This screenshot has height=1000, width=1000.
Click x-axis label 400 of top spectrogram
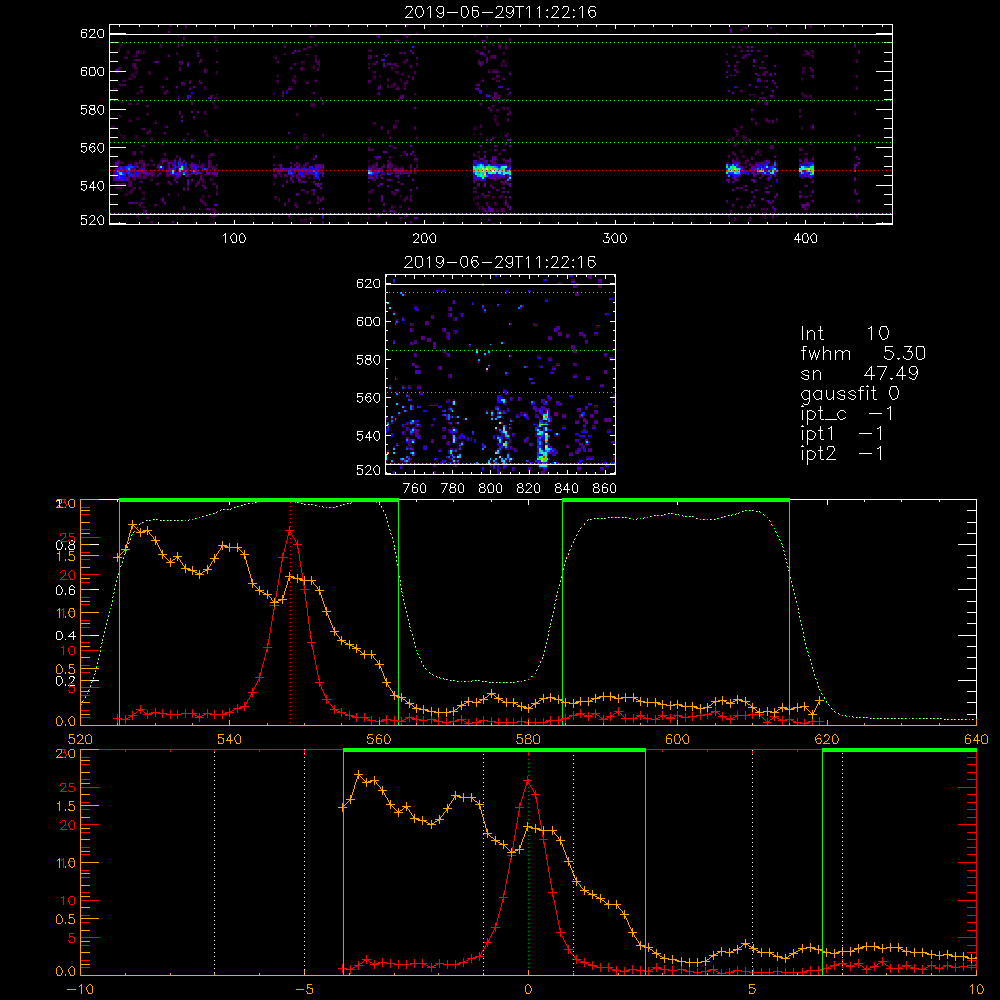[x=805, y=239]
